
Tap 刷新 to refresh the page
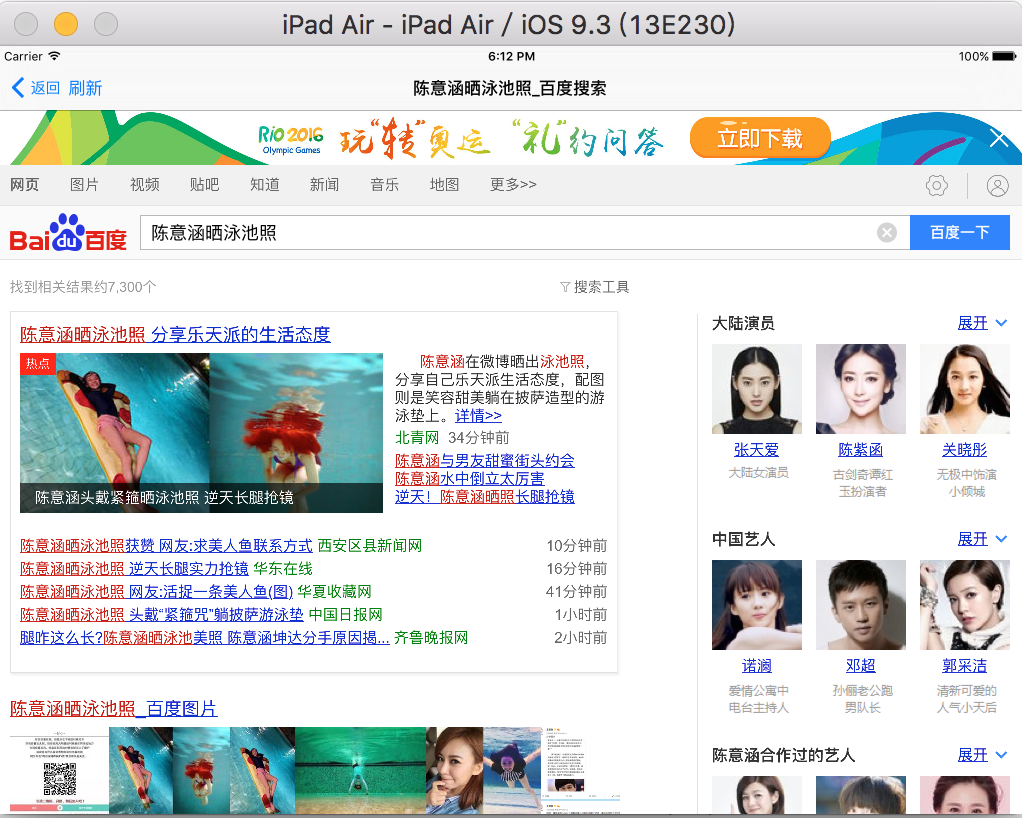click(85, 88)
